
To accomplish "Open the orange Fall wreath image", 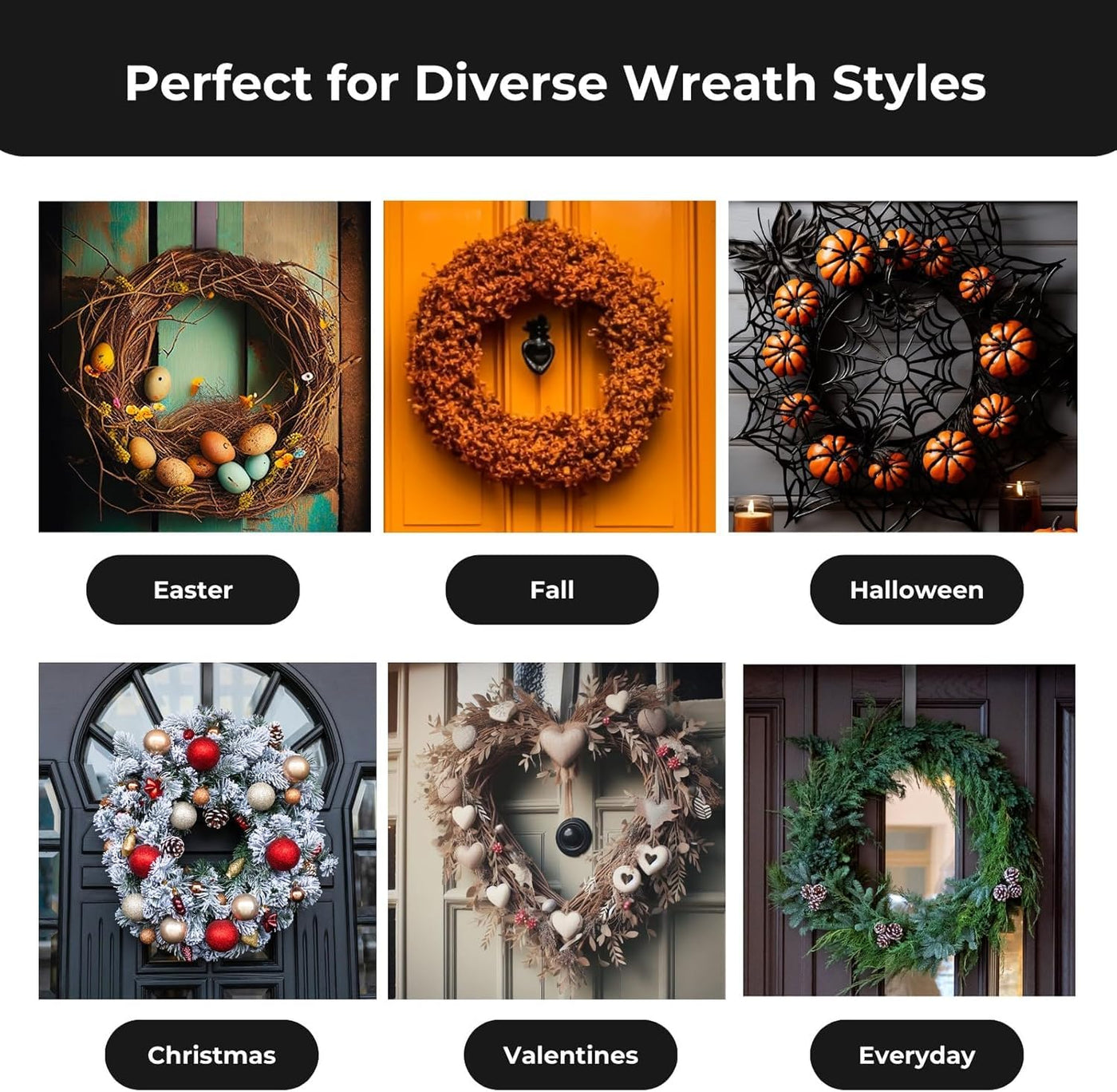I will (x=550, y=366).
